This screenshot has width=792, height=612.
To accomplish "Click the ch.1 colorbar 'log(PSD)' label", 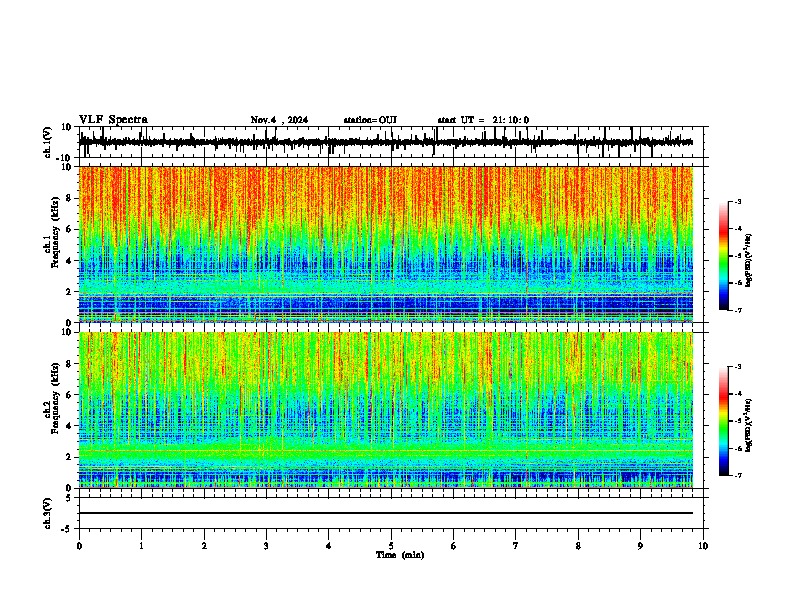I will 749,261.
